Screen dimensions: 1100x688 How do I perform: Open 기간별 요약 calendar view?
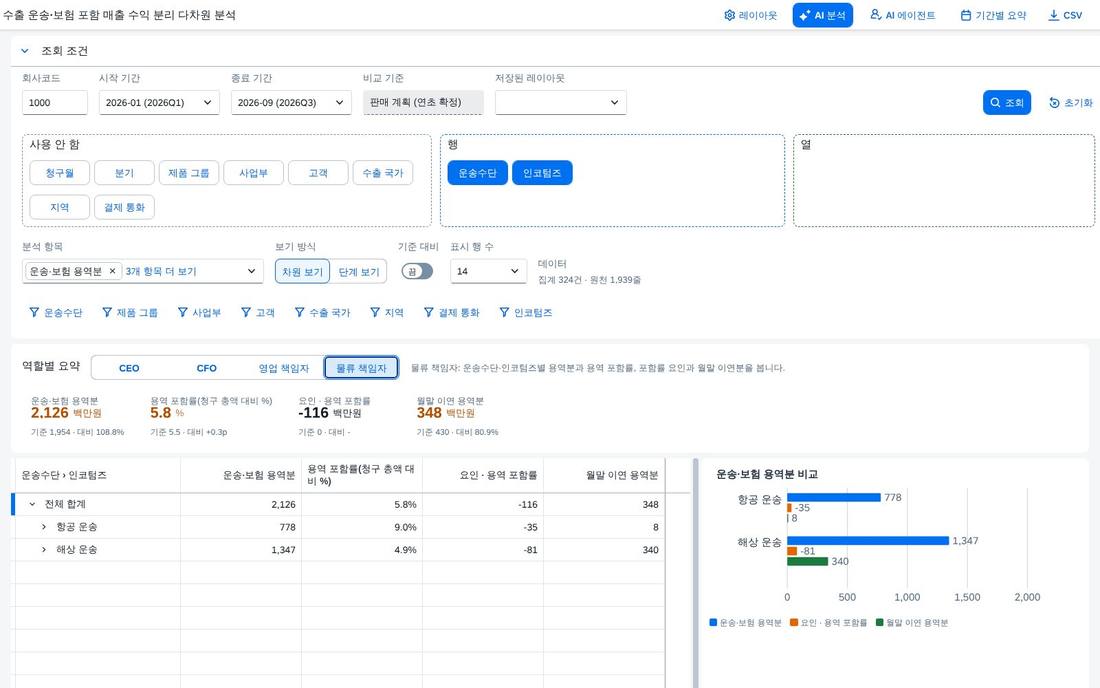[x=993, y=15]
